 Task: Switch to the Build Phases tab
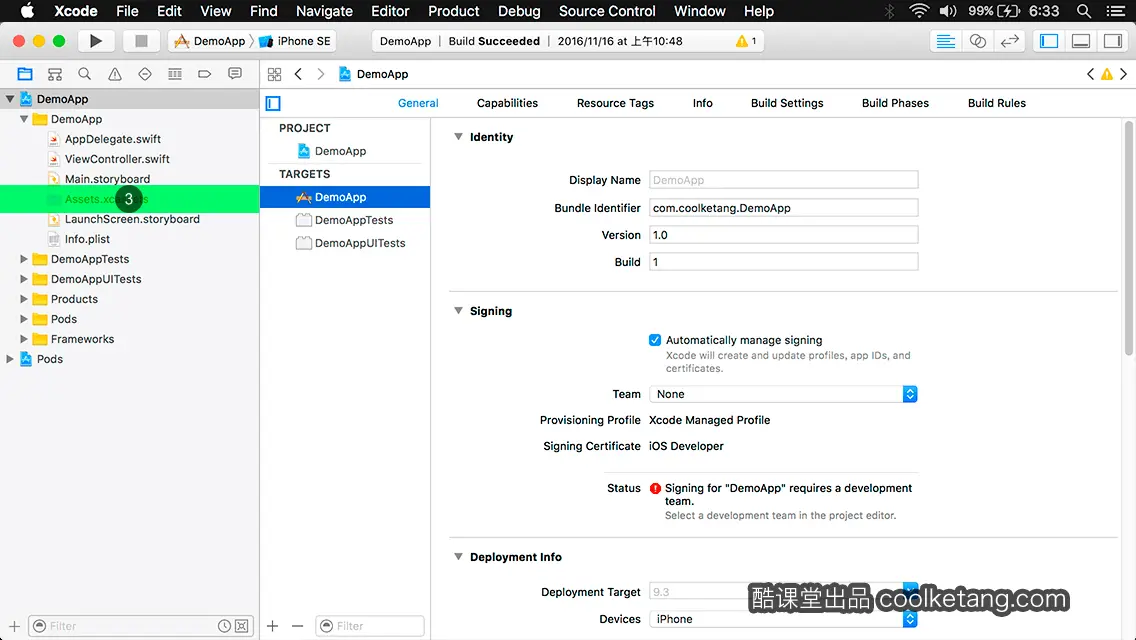(x=895, y=103)
